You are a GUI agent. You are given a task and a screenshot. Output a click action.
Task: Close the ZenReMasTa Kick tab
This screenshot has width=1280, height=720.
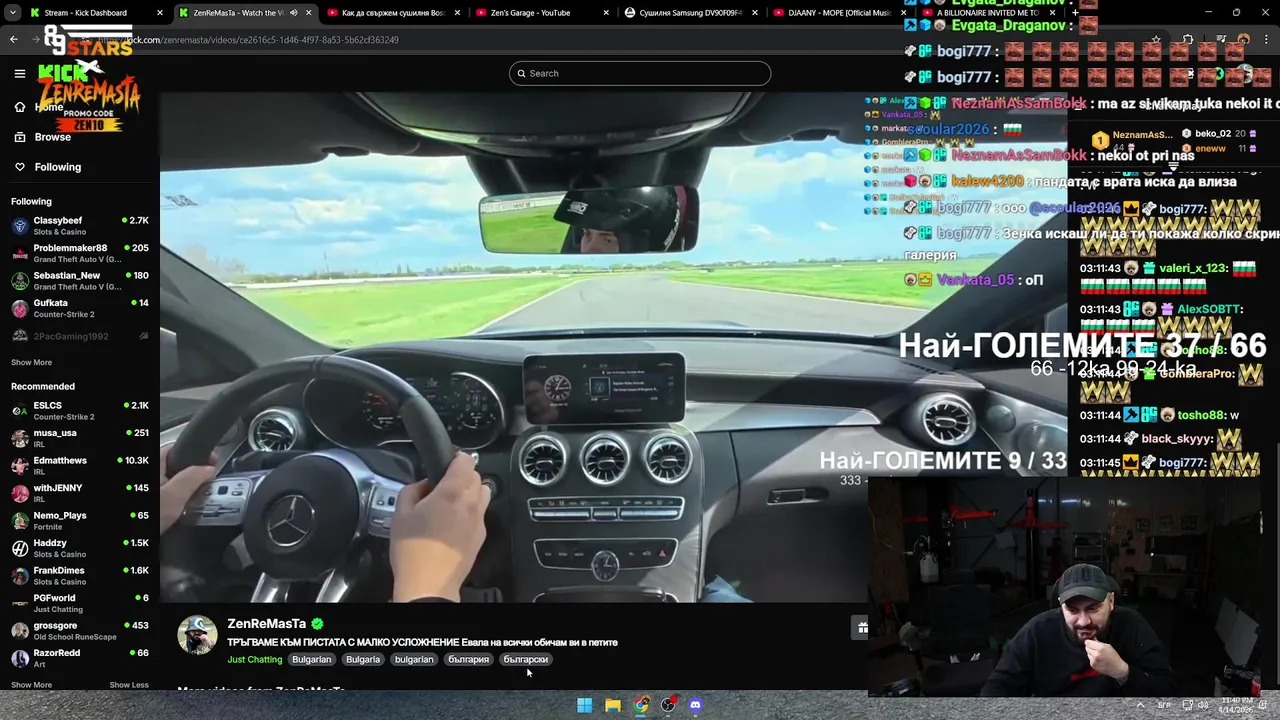[308, 13]
